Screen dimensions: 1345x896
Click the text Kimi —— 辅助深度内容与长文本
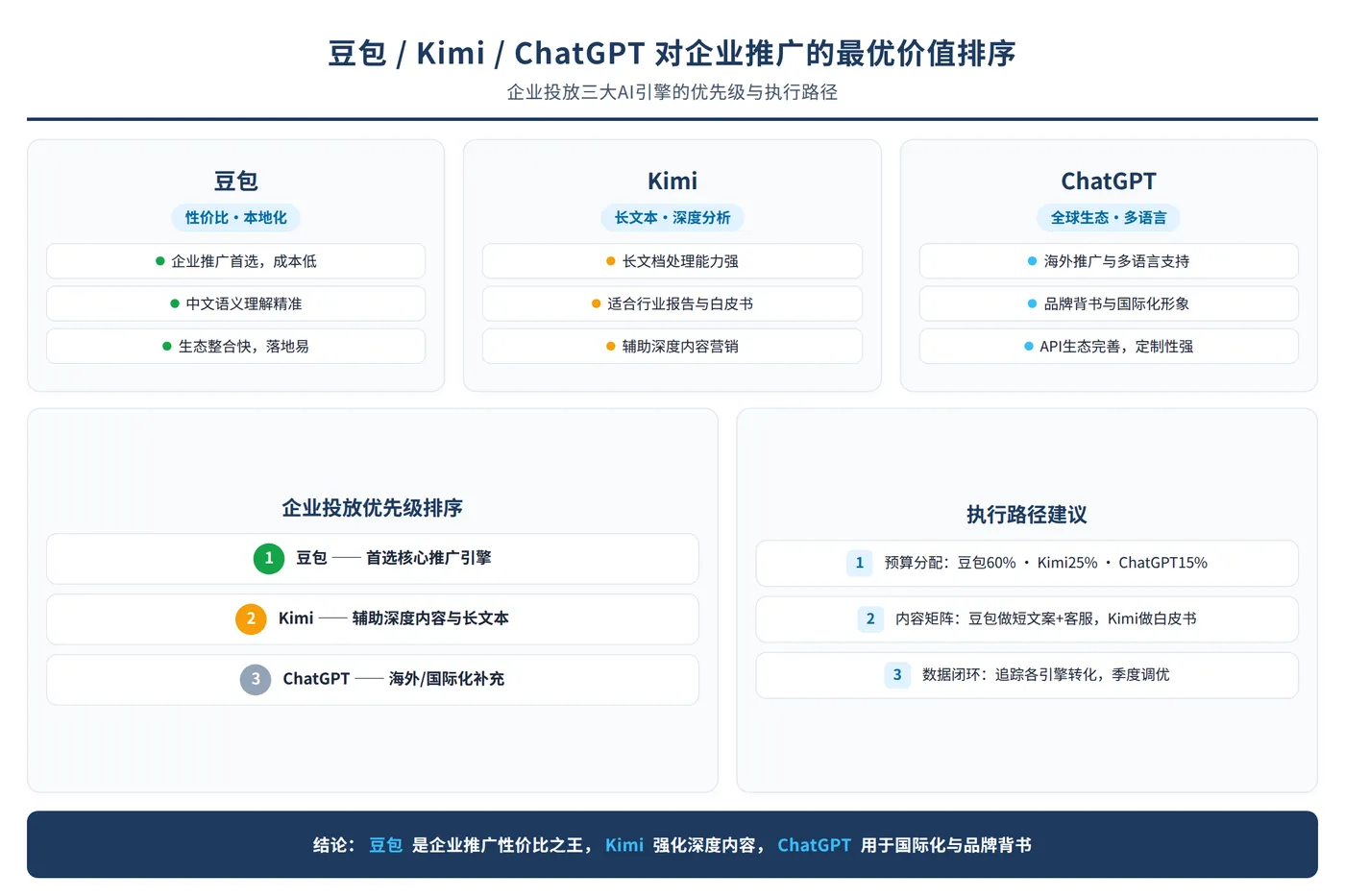[x=394, y=618]
